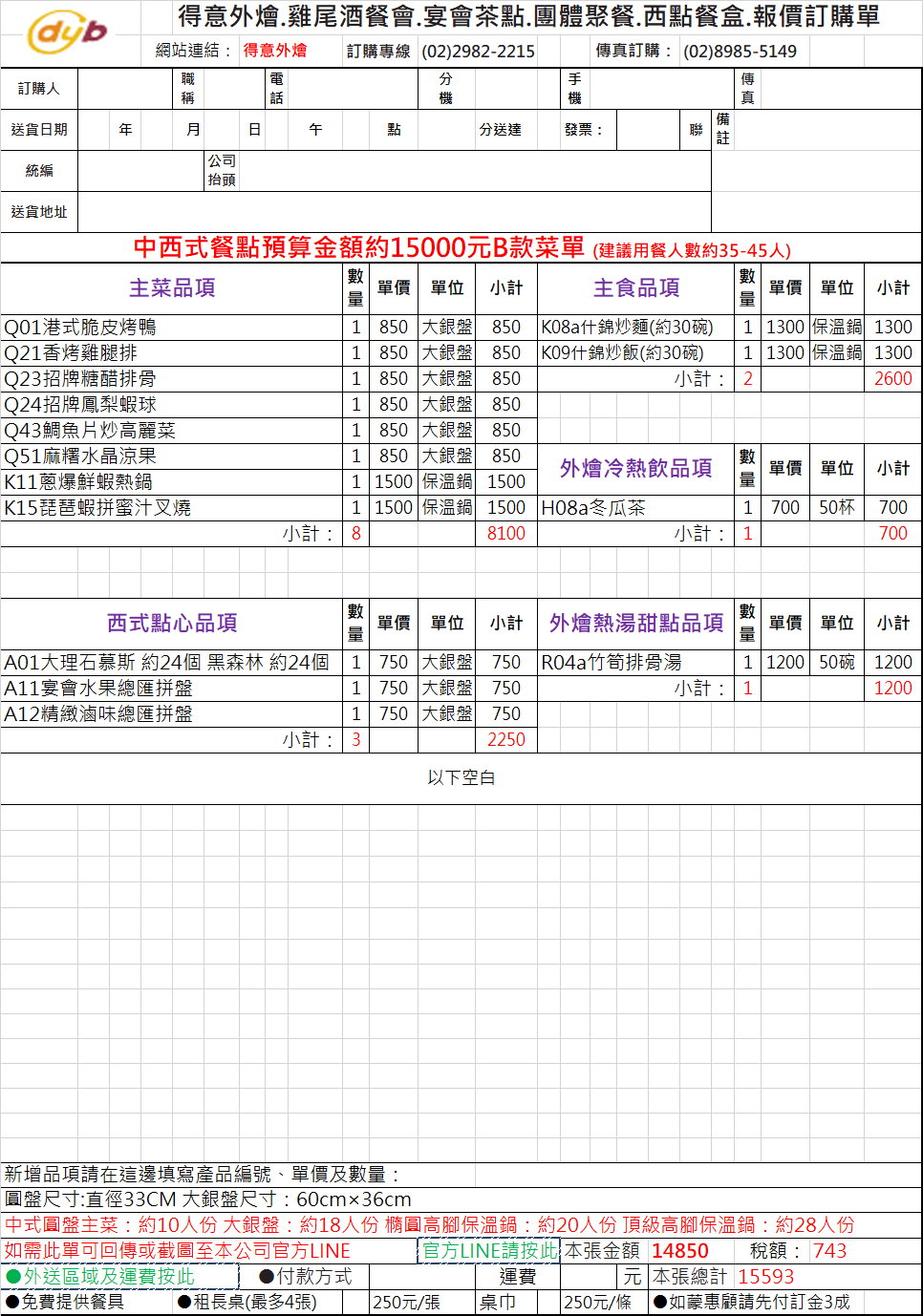The width and height of the screenshot is (923, 1316).
Task: Open the 得意外燴 website link
Action: [x=275, y=51]
